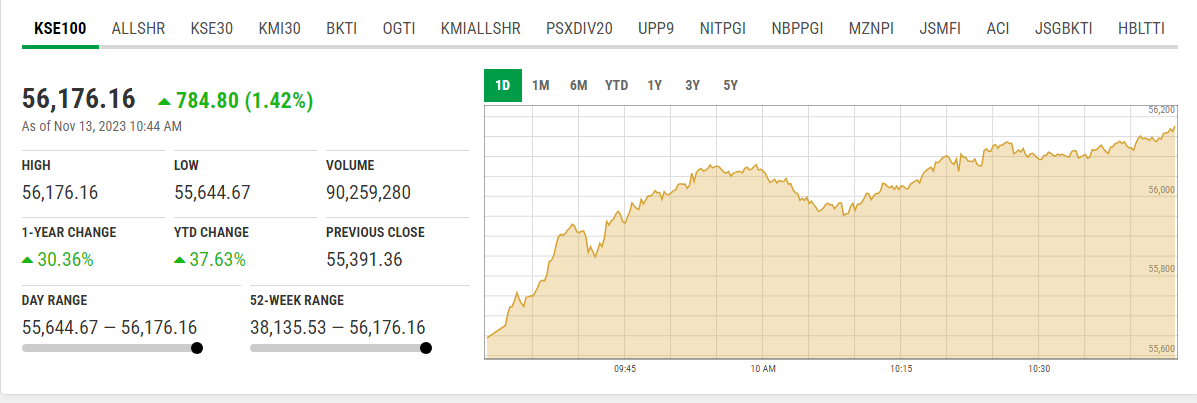The width and height of the screenshot is (1197, 403).
Task: Switch to KMIALLSHR index tab
Action: tap(481, 28)
